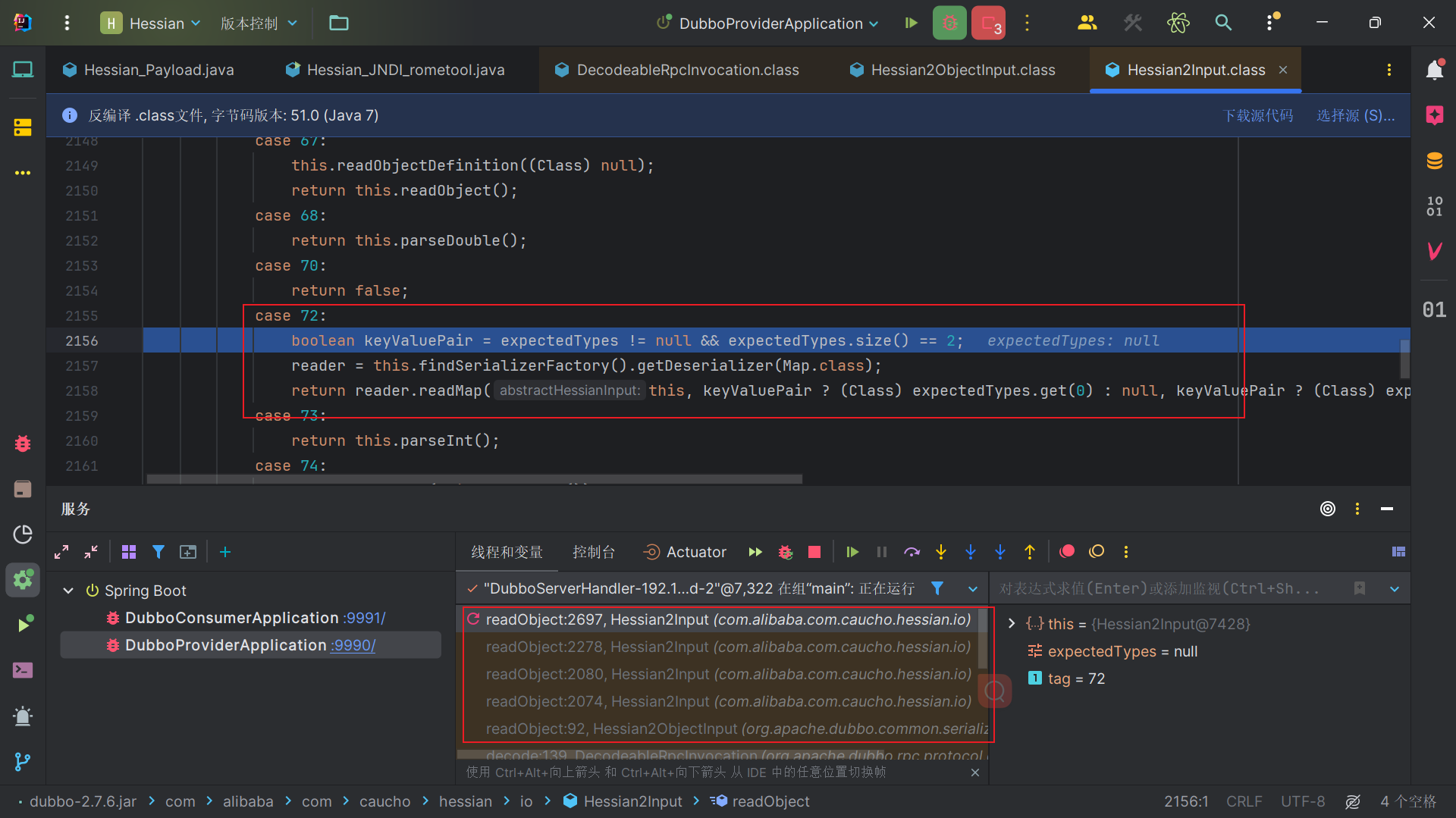This screenshot has width=1456, height=818.
Task: Toggle Mute Breakpoints
Action: point(1097,552)
